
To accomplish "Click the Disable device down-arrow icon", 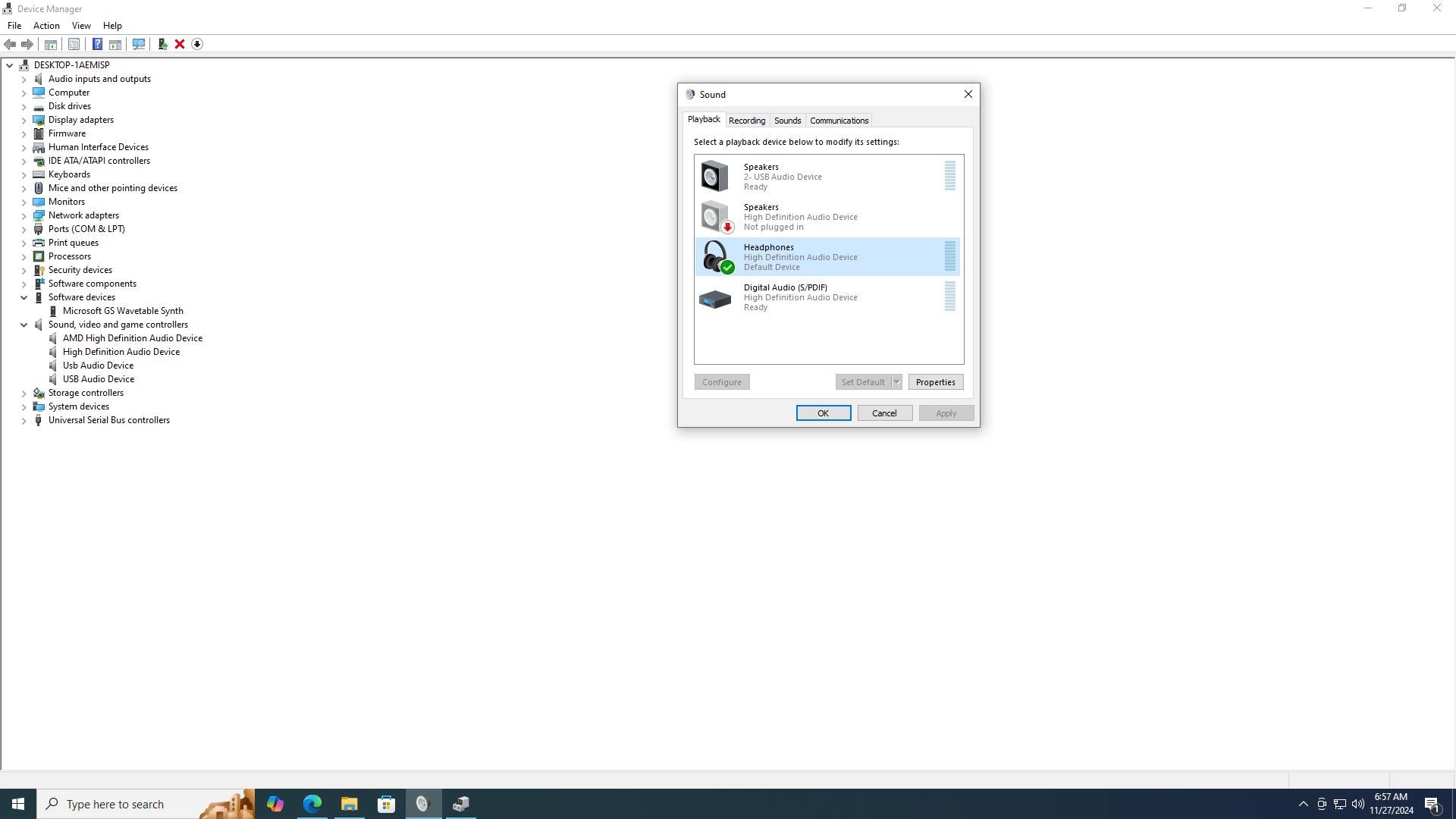I will (x=197, y=44).
